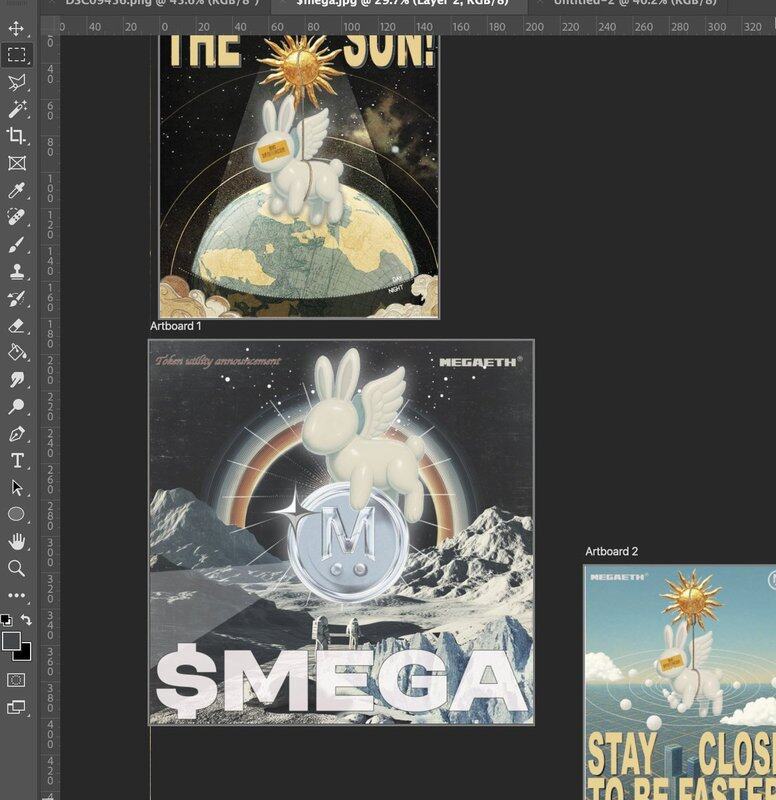
Task: Select the Rectangular Marquee tool
Action: [x=16, y=55]
